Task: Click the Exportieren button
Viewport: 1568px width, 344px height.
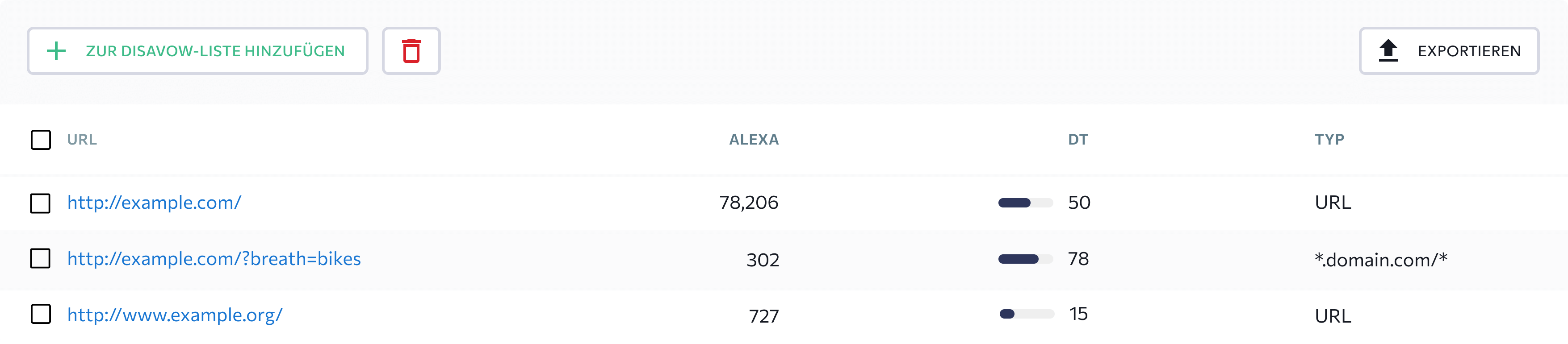Action: pos(1449,51)
